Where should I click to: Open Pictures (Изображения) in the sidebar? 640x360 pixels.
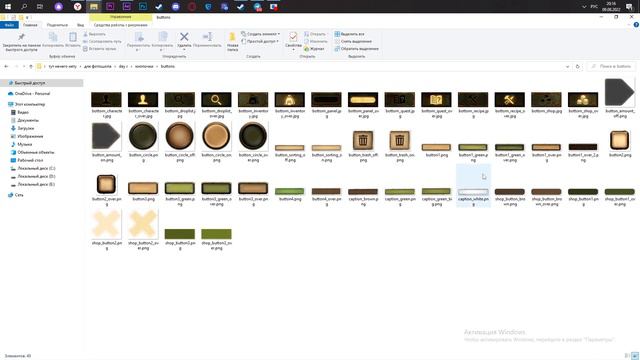[30, 136]
